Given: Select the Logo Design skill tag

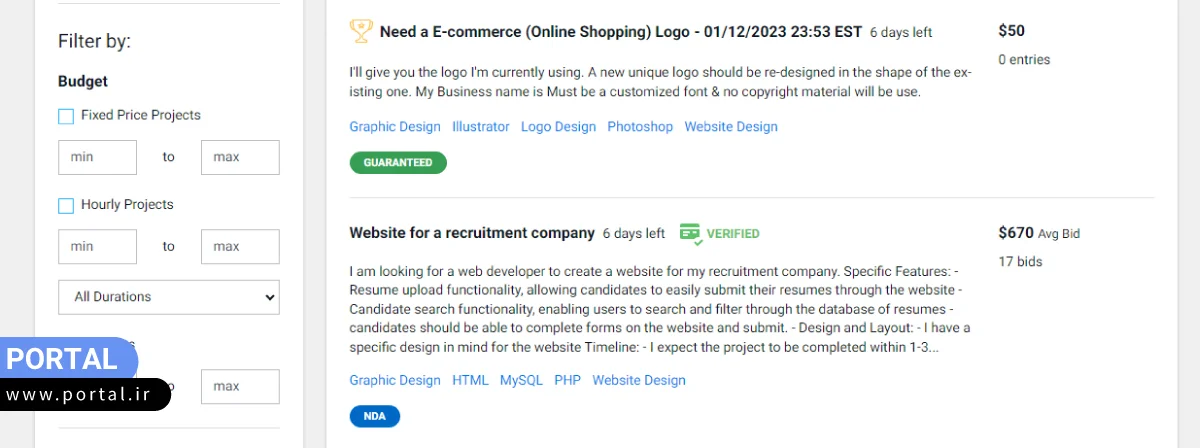Looking at the screenshot, I should tap(558, 127).
